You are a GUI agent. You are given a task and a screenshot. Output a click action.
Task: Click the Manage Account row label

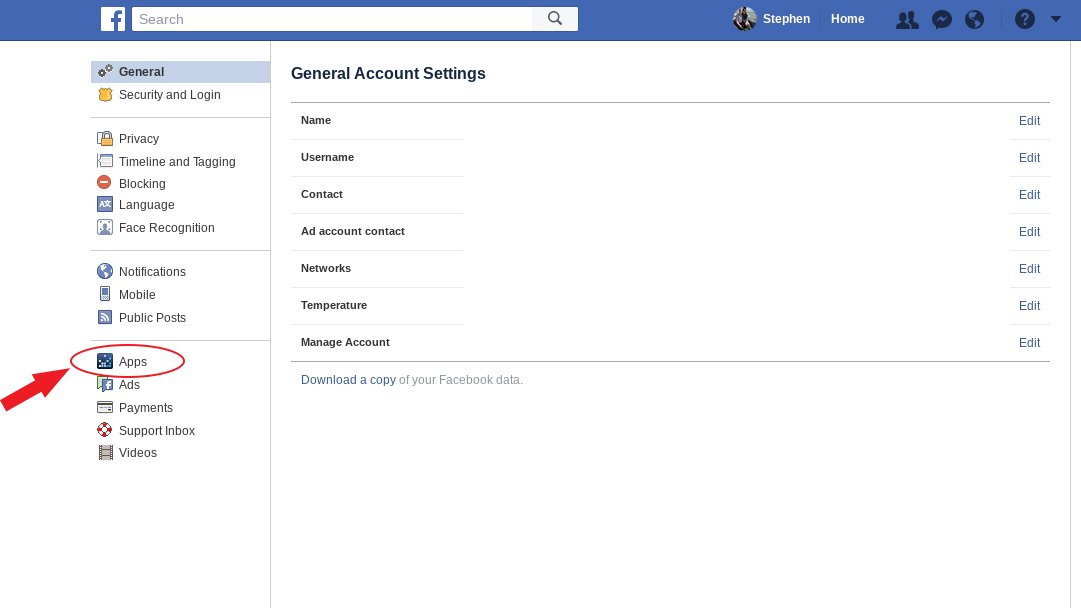[345, 343]
